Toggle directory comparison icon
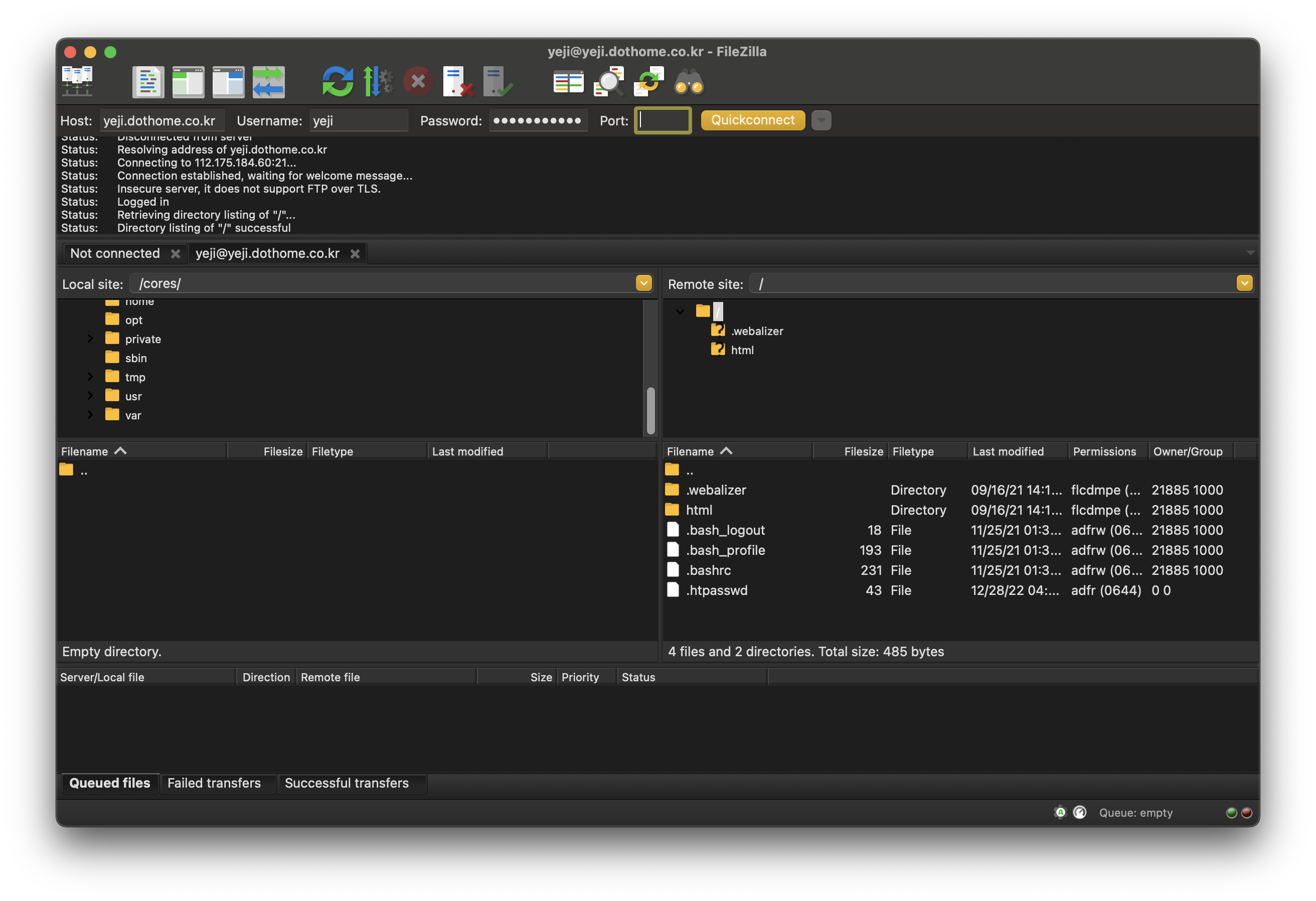The height and width of the screenshot is (901, 1316). coord(608,82)
